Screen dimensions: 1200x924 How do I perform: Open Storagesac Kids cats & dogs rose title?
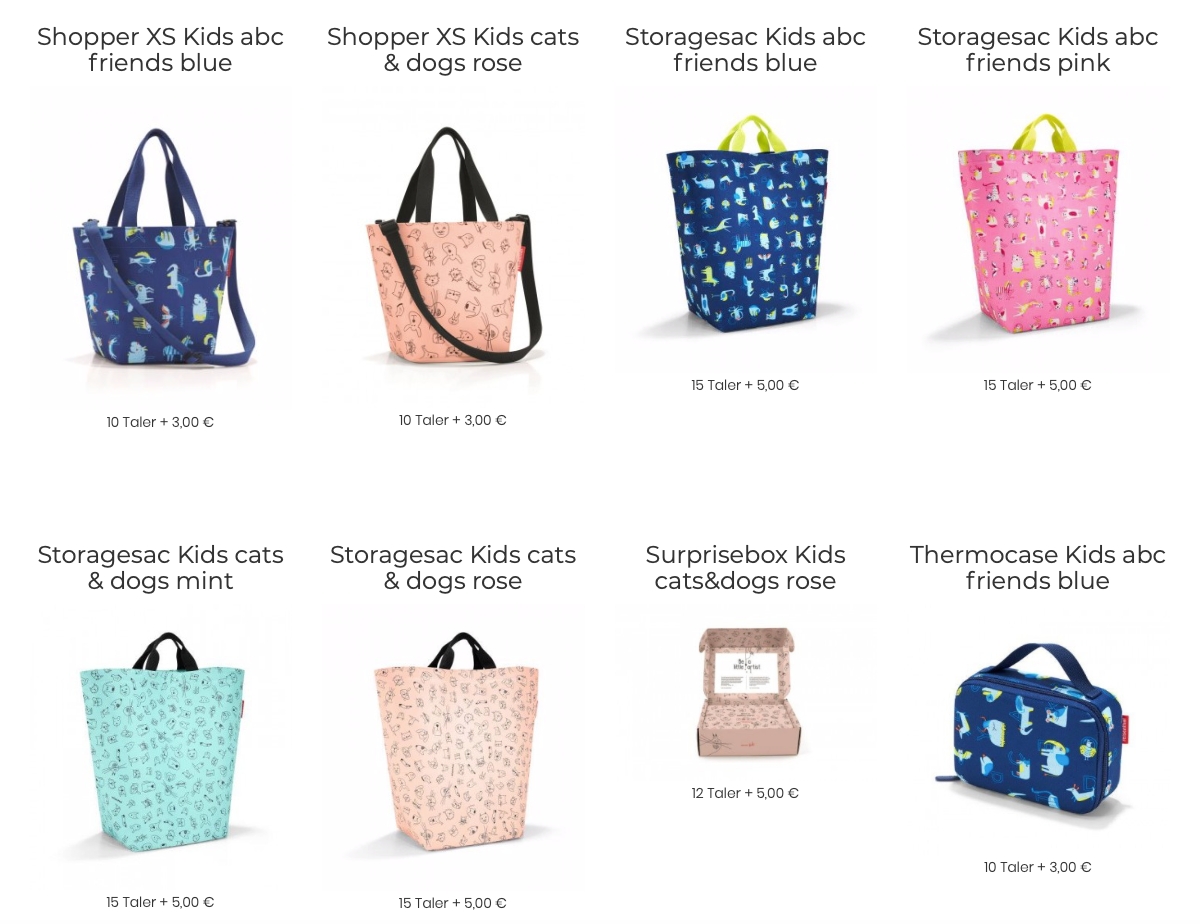[x=453, y=568]
